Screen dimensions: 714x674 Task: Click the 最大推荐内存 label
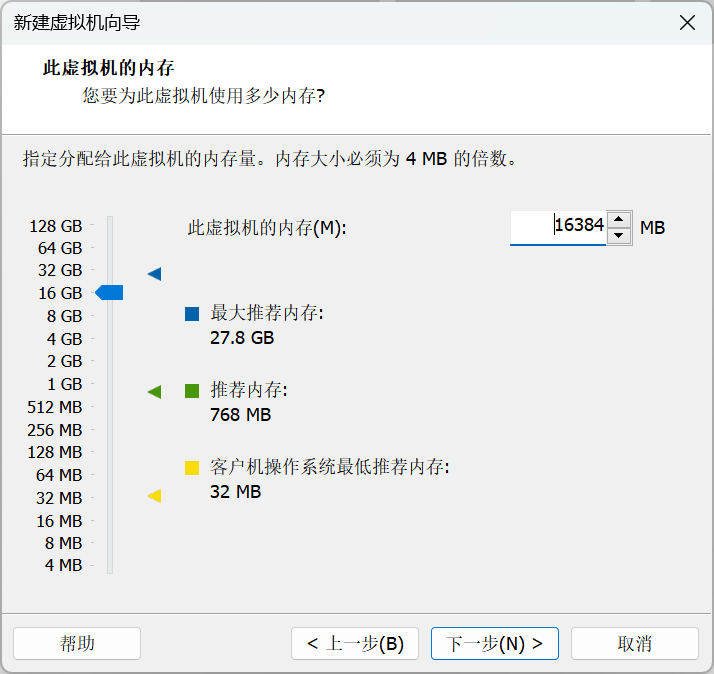pyautogui.click(x=266, y=313)
